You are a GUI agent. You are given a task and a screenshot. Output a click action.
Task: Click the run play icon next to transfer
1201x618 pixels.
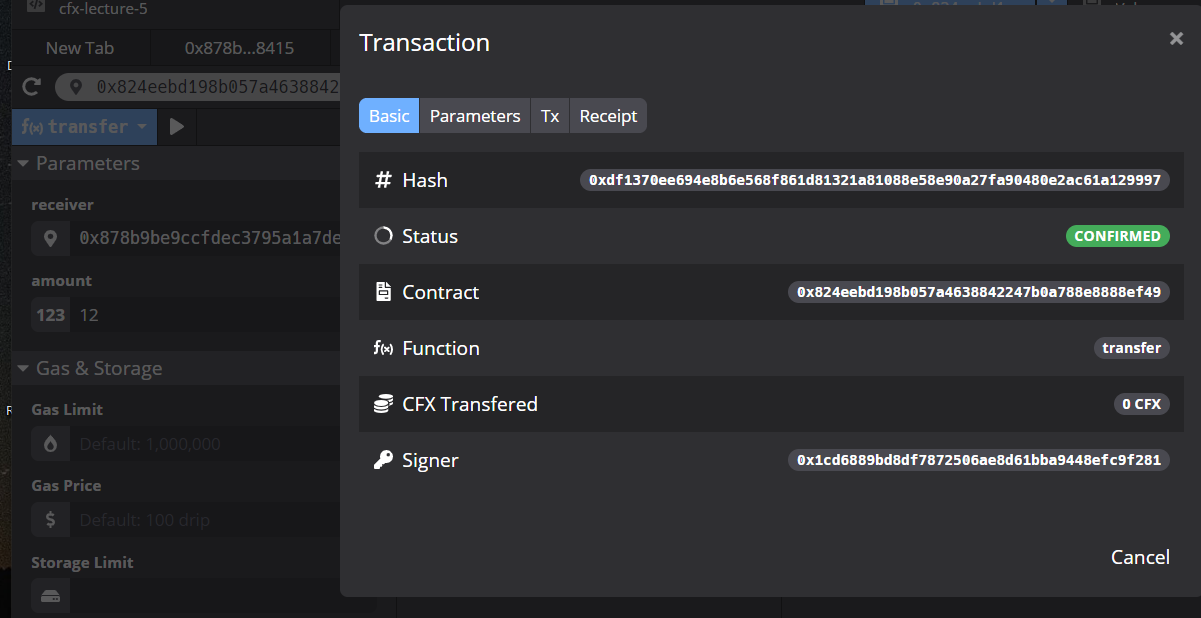coord(177,127)
